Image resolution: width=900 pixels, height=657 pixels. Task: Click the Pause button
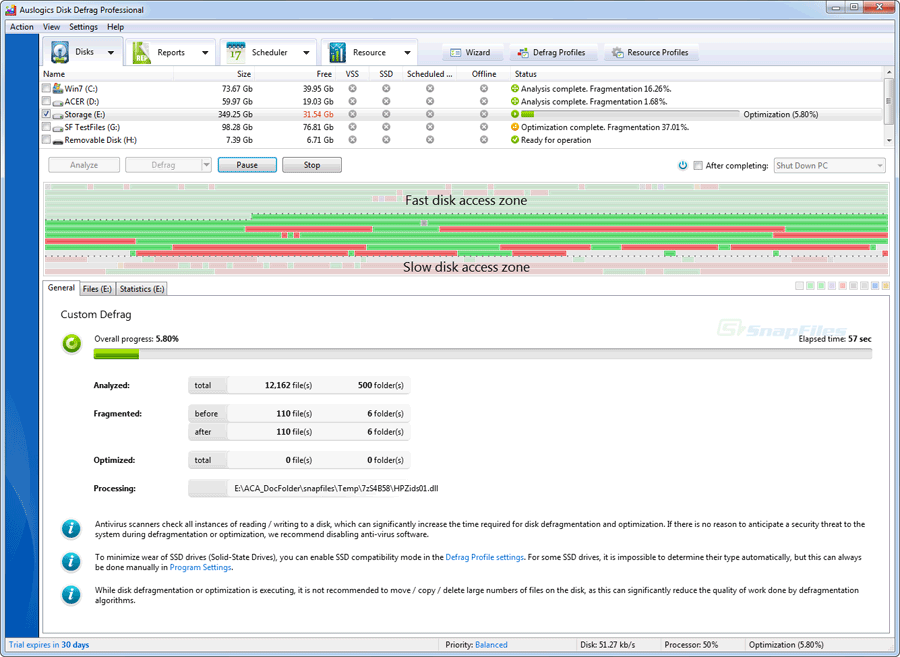[x=247, y=164]
